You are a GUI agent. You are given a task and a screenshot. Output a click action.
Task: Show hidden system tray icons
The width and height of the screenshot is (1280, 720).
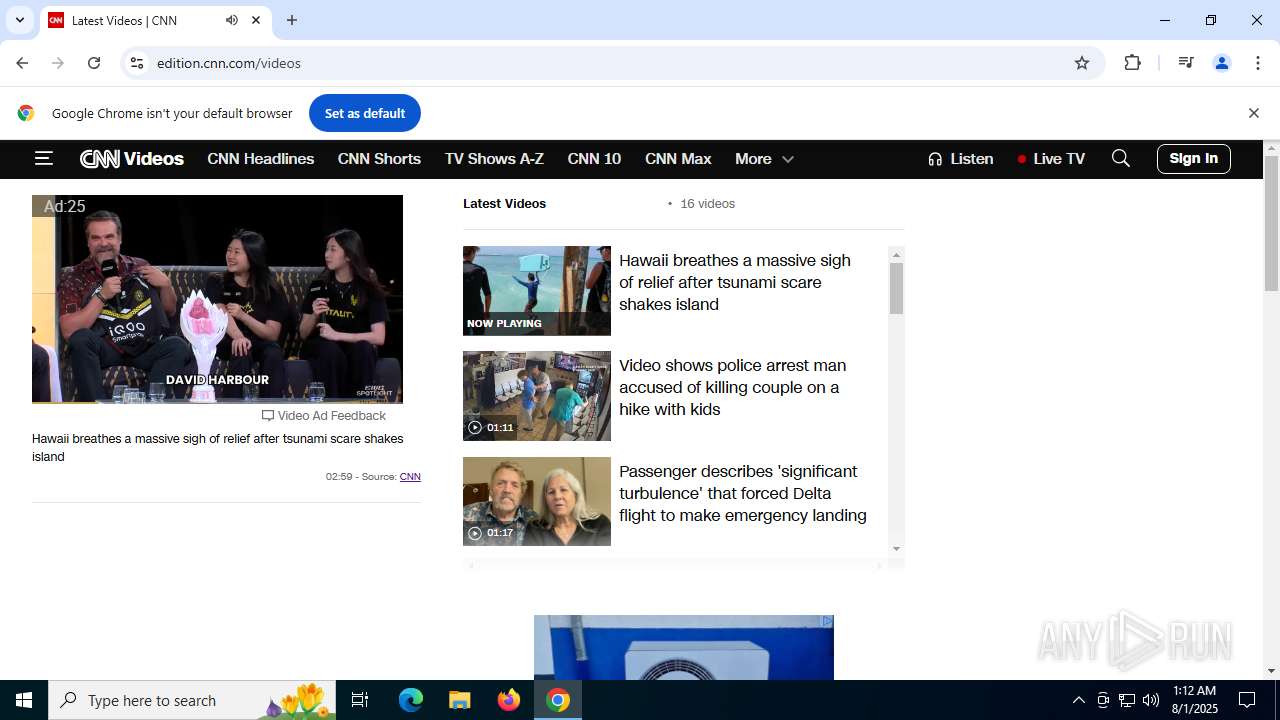[x=1078, y=700]
